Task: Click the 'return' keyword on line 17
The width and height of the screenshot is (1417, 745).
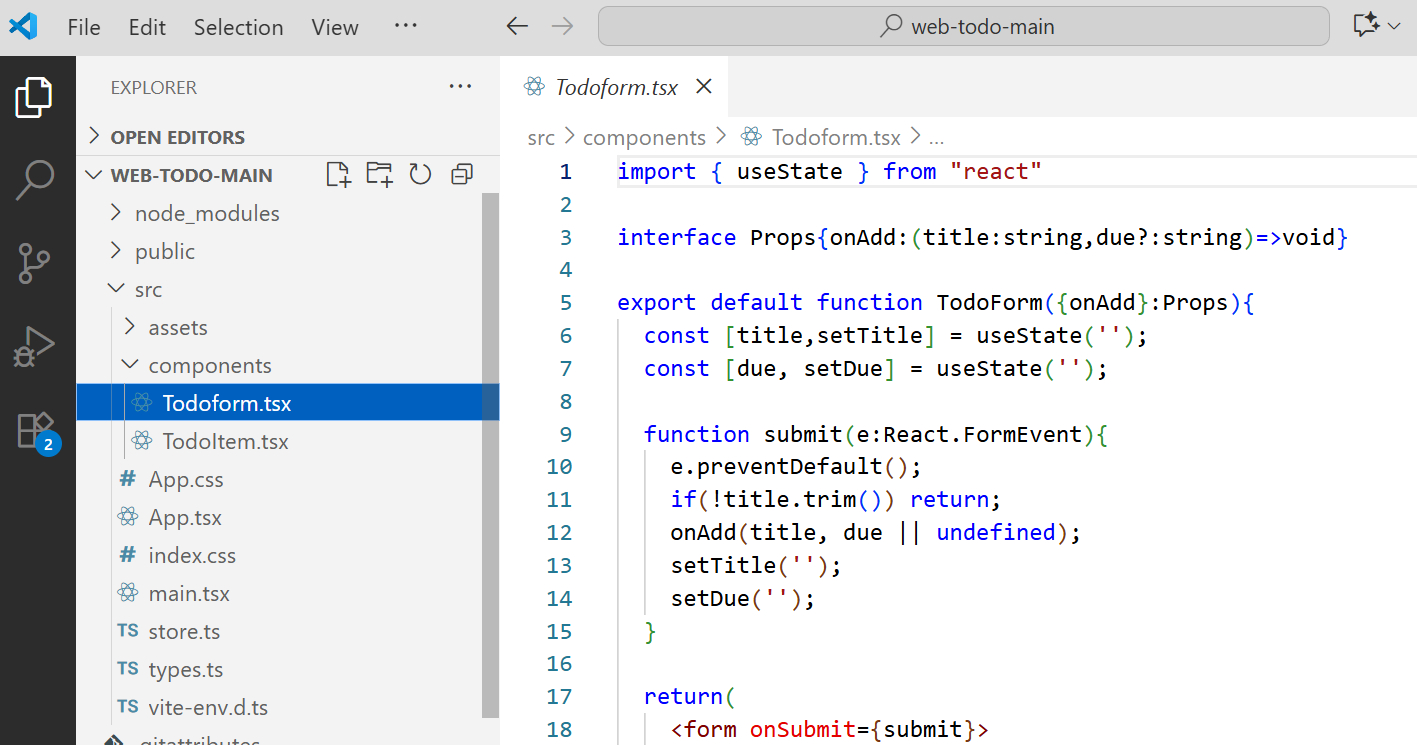Action: pos(684,696)
